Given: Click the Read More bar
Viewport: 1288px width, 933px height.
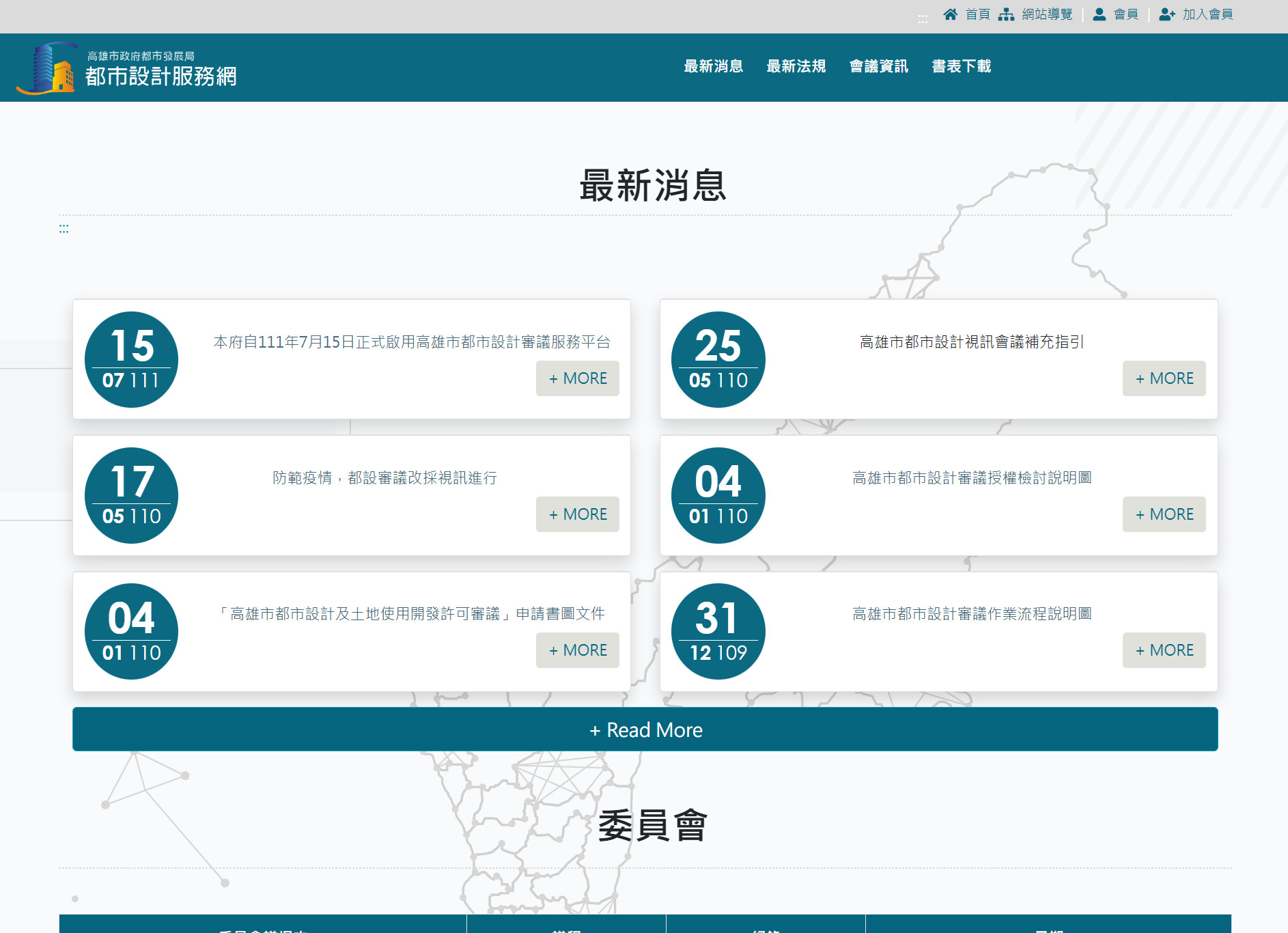Looking at the screenshot, I should click(645, 729).
